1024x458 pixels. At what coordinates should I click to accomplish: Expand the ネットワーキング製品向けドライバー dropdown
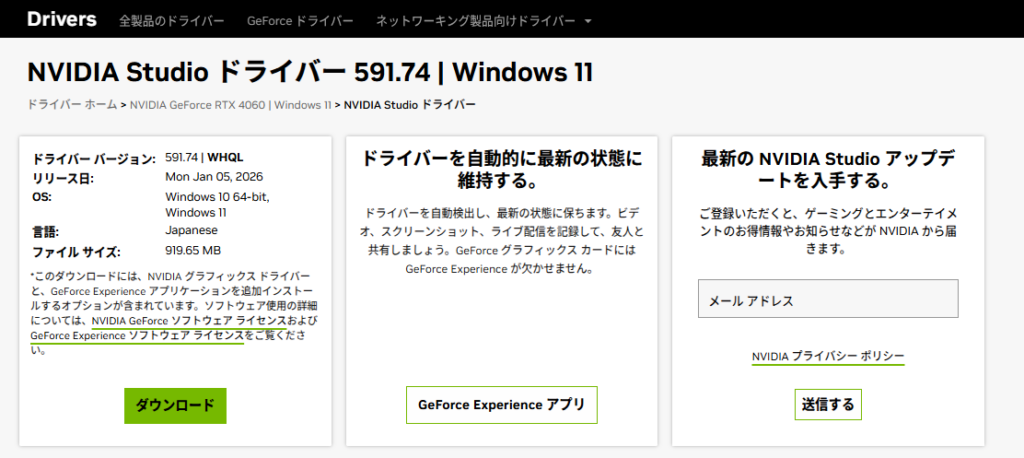(476, 20)
